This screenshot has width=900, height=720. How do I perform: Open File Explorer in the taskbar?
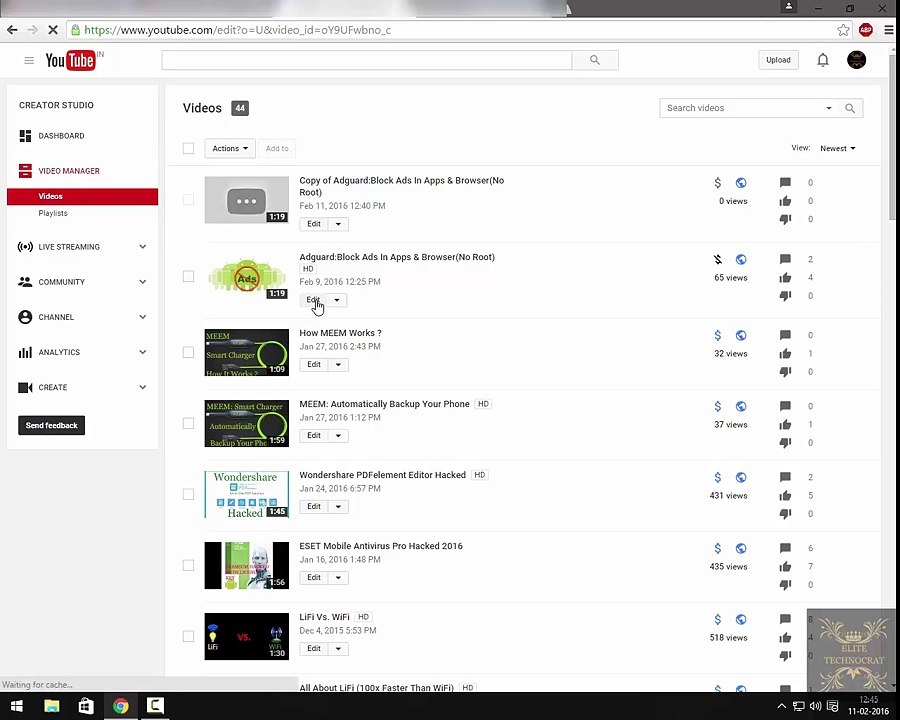coord(52,706)
